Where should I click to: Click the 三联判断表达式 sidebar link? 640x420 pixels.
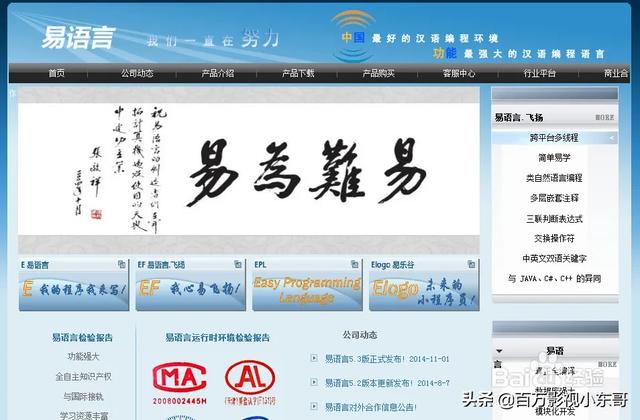(554, 218)
